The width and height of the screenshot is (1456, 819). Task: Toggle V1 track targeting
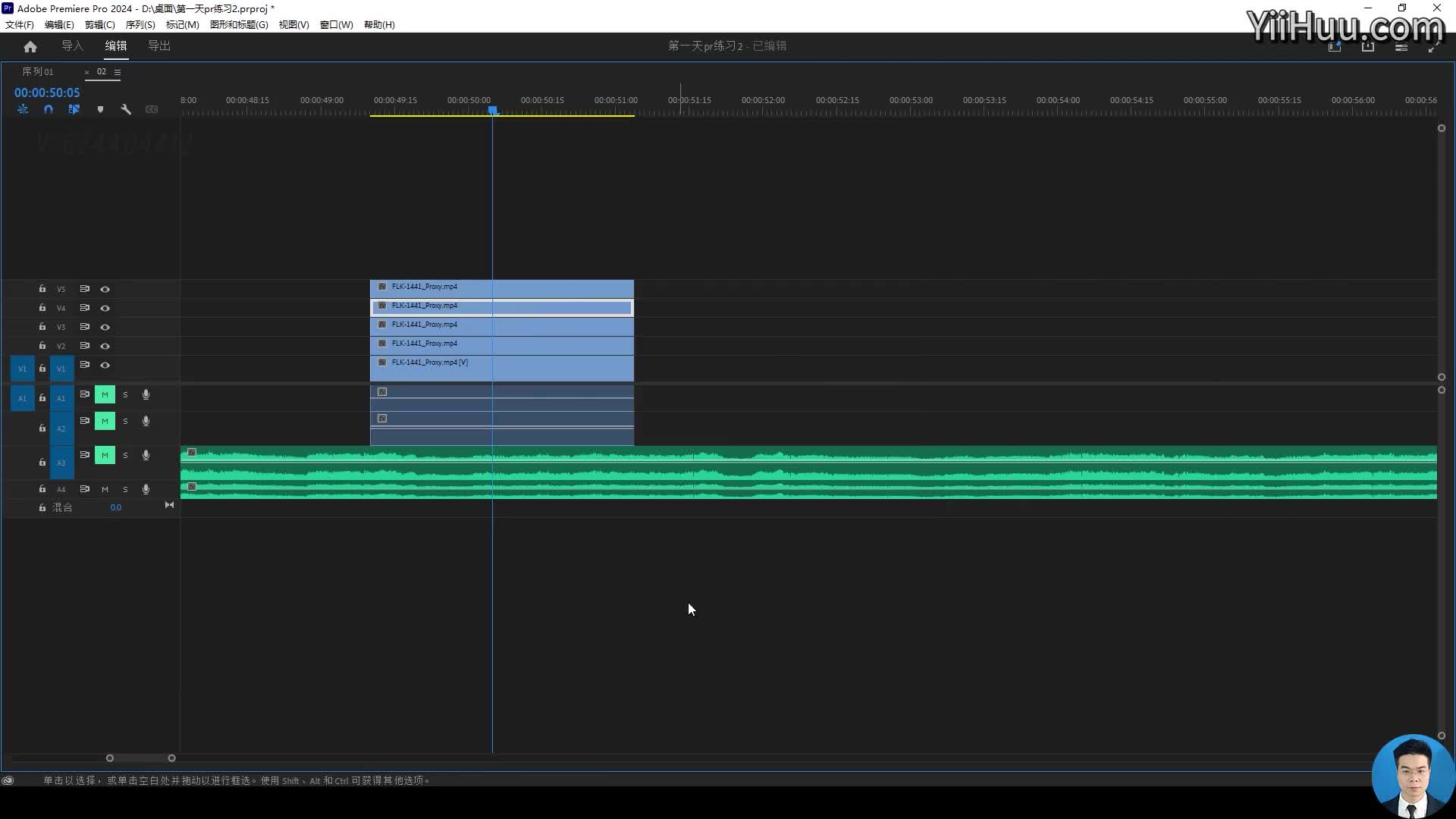click(61, 369)
